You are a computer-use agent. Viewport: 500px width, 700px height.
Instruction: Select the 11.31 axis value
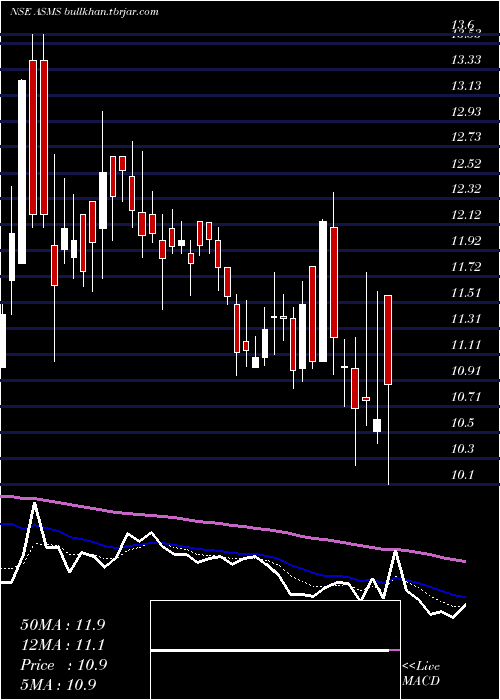pyautogui.click(x=466, y=319)
